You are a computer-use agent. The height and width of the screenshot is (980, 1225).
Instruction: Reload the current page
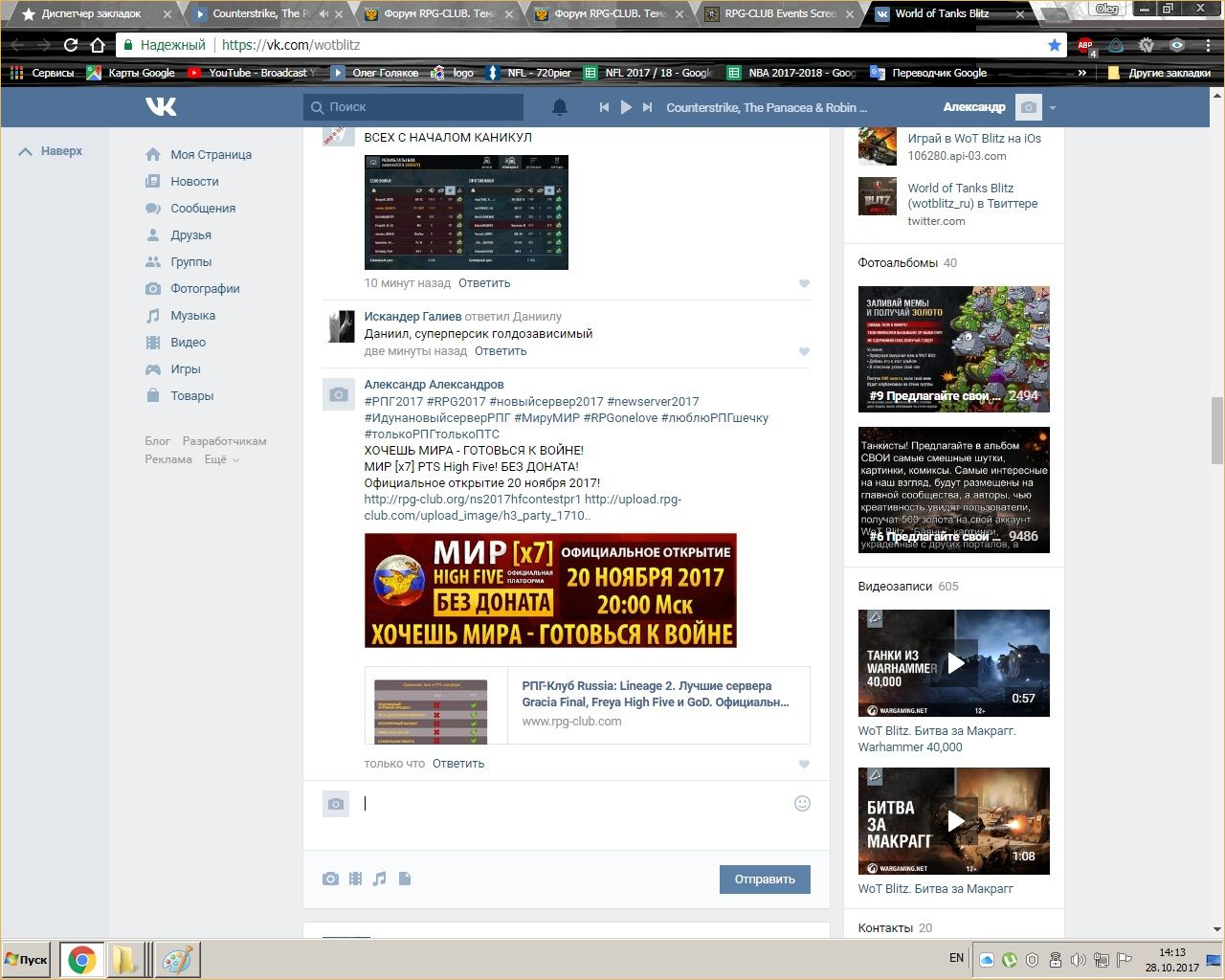click(x=70, y=45)
